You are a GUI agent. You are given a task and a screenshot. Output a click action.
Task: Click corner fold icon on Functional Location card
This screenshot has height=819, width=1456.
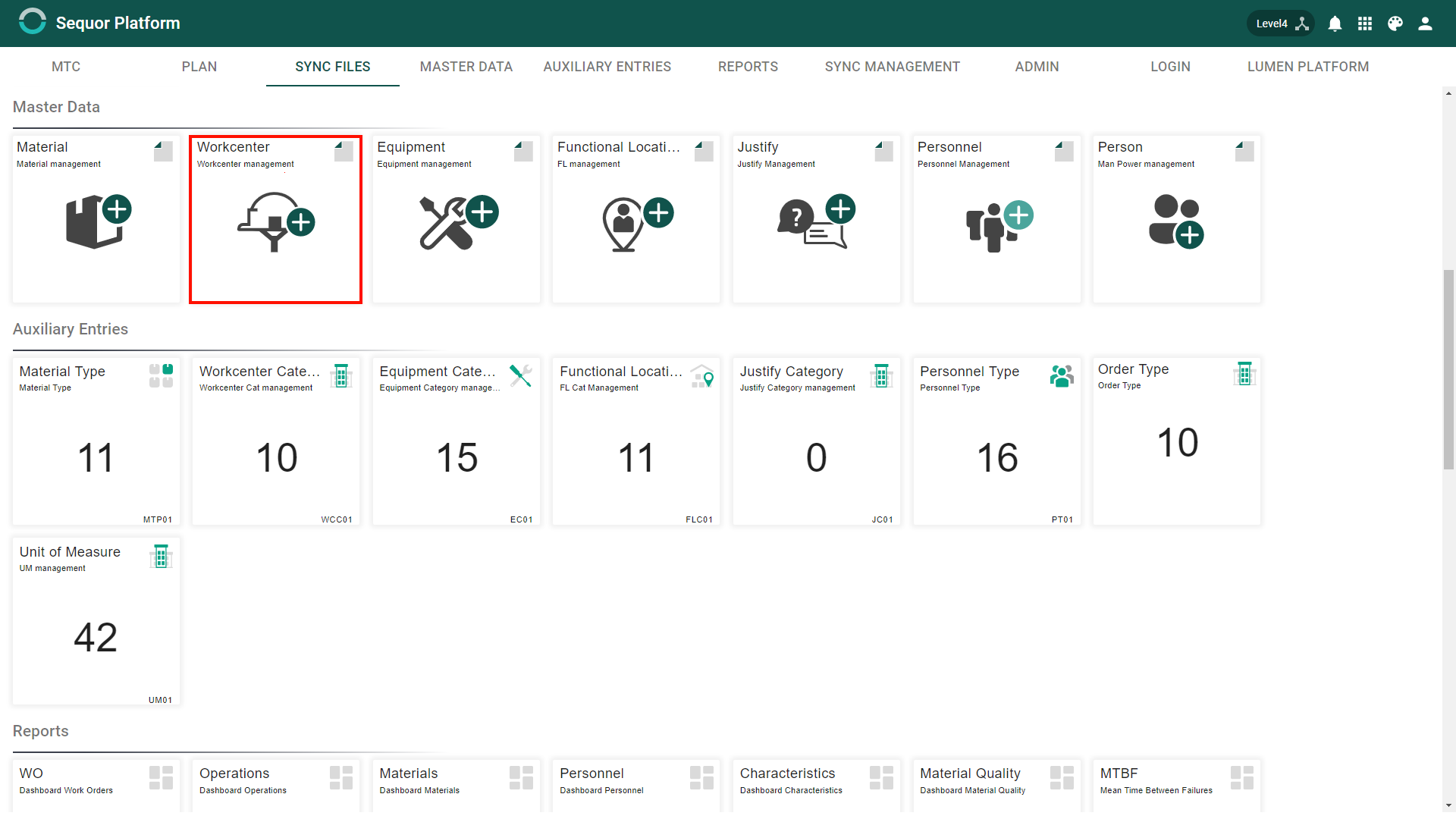coord(704,151)
